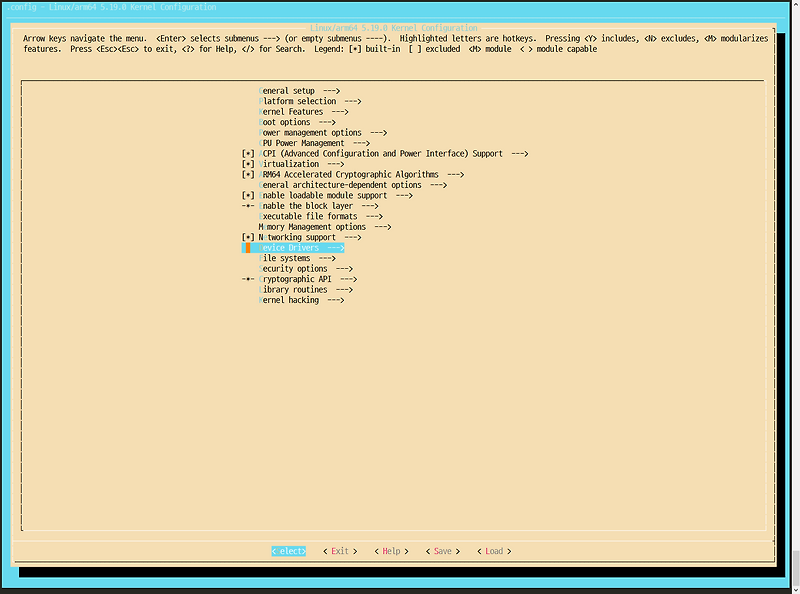Open the Cryptographic API submenu
800x594 pixels.
295,279
